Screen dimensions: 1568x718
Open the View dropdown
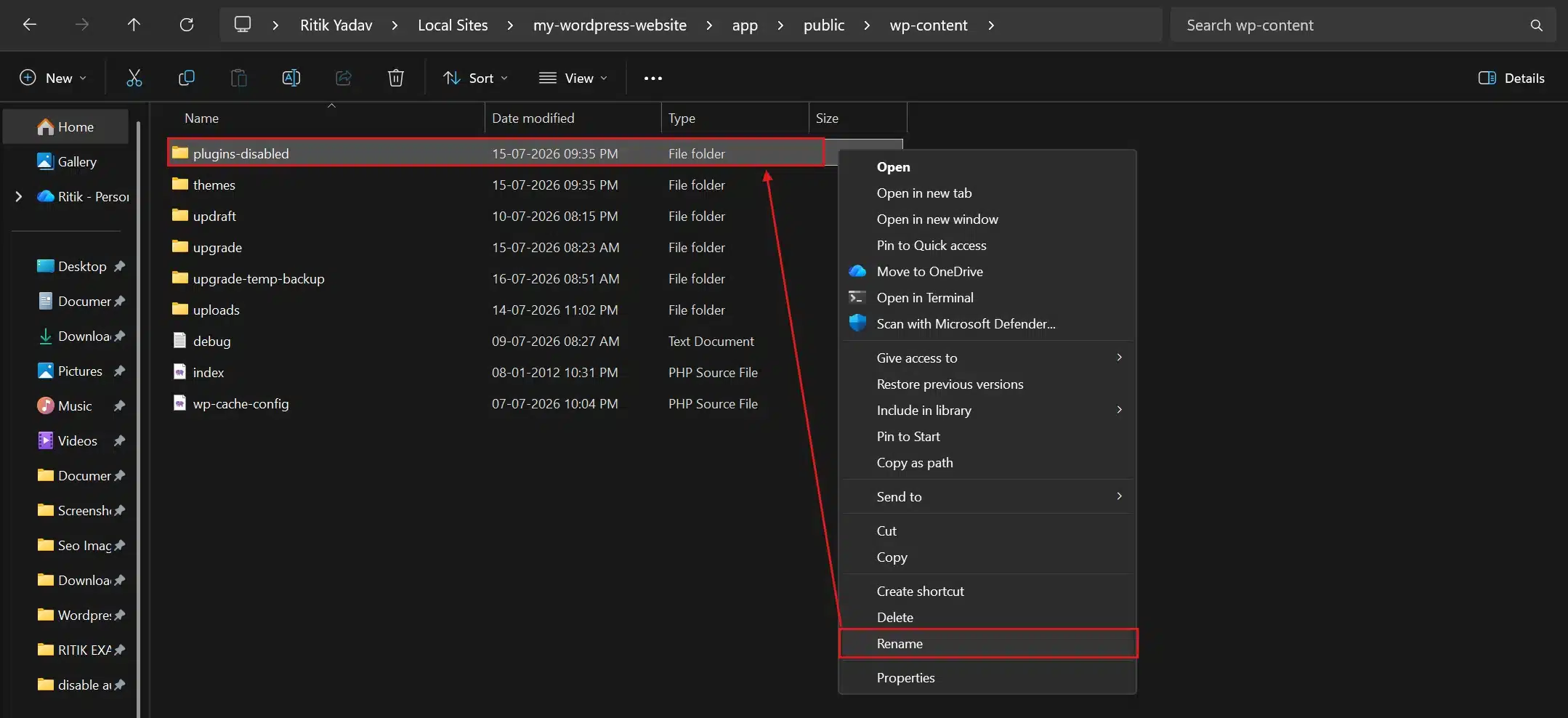click(573, 78)
